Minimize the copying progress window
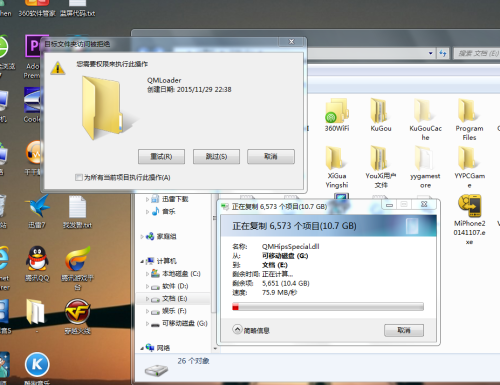This screenshot has height=385, width=500. pyautogui.click(x=389, y=205)
